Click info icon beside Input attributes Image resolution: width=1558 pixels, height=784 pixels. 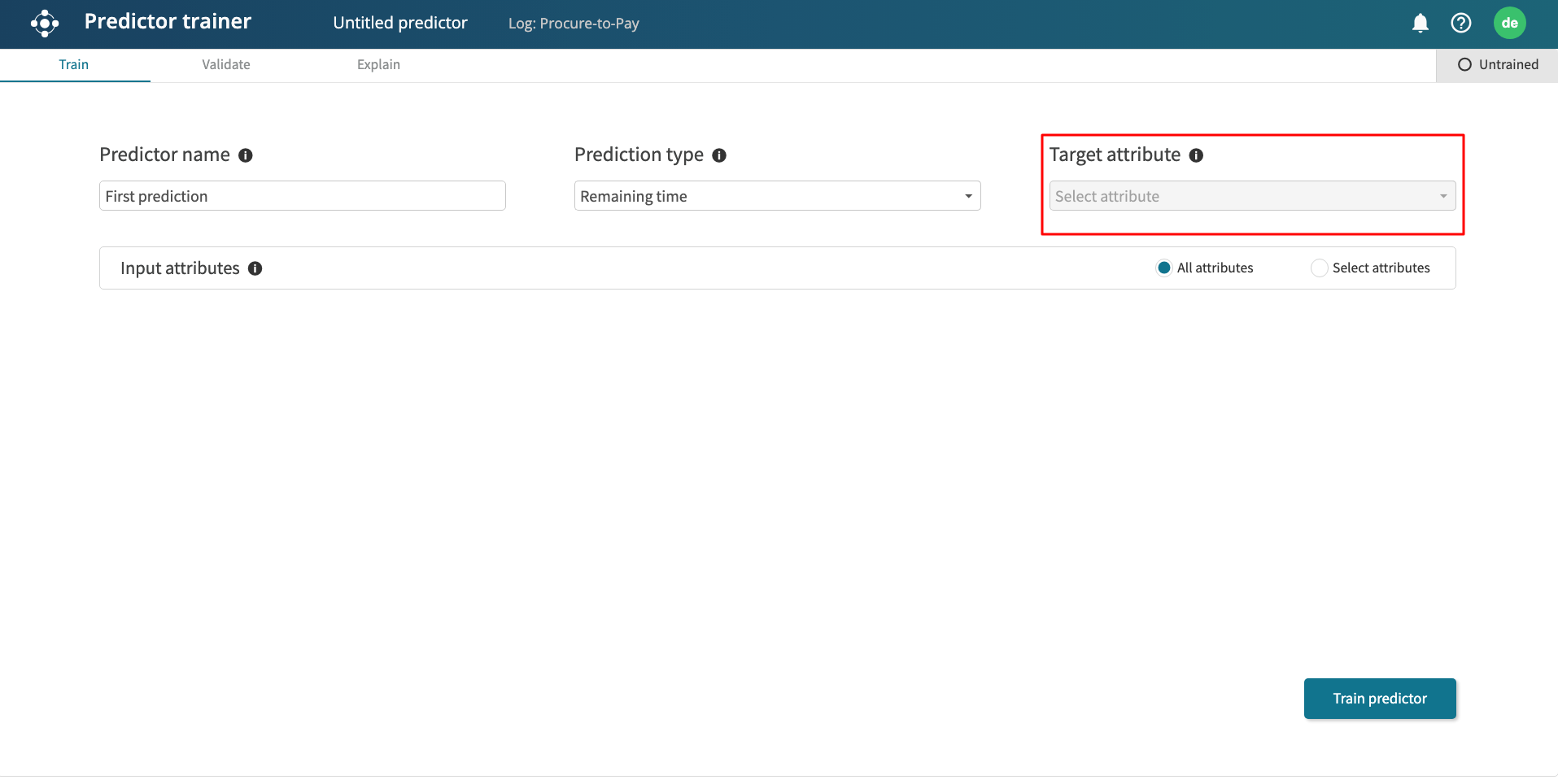click(x=255, y=268)
